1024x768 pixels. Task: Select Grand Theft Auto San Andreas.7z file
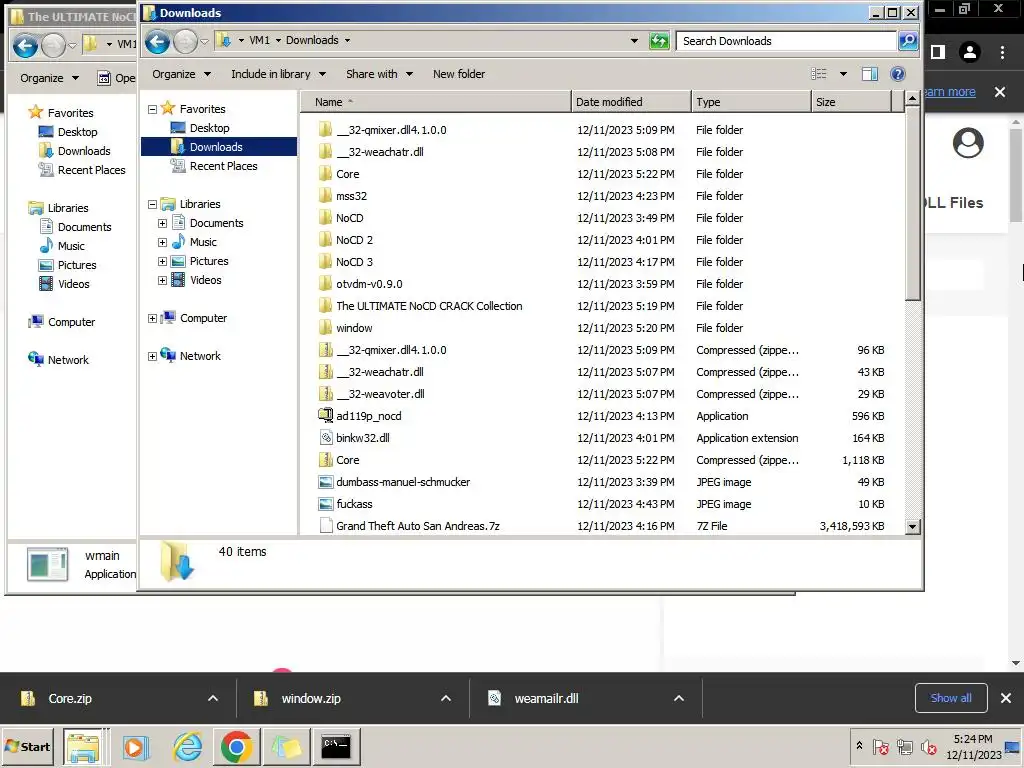coord(417,526)
